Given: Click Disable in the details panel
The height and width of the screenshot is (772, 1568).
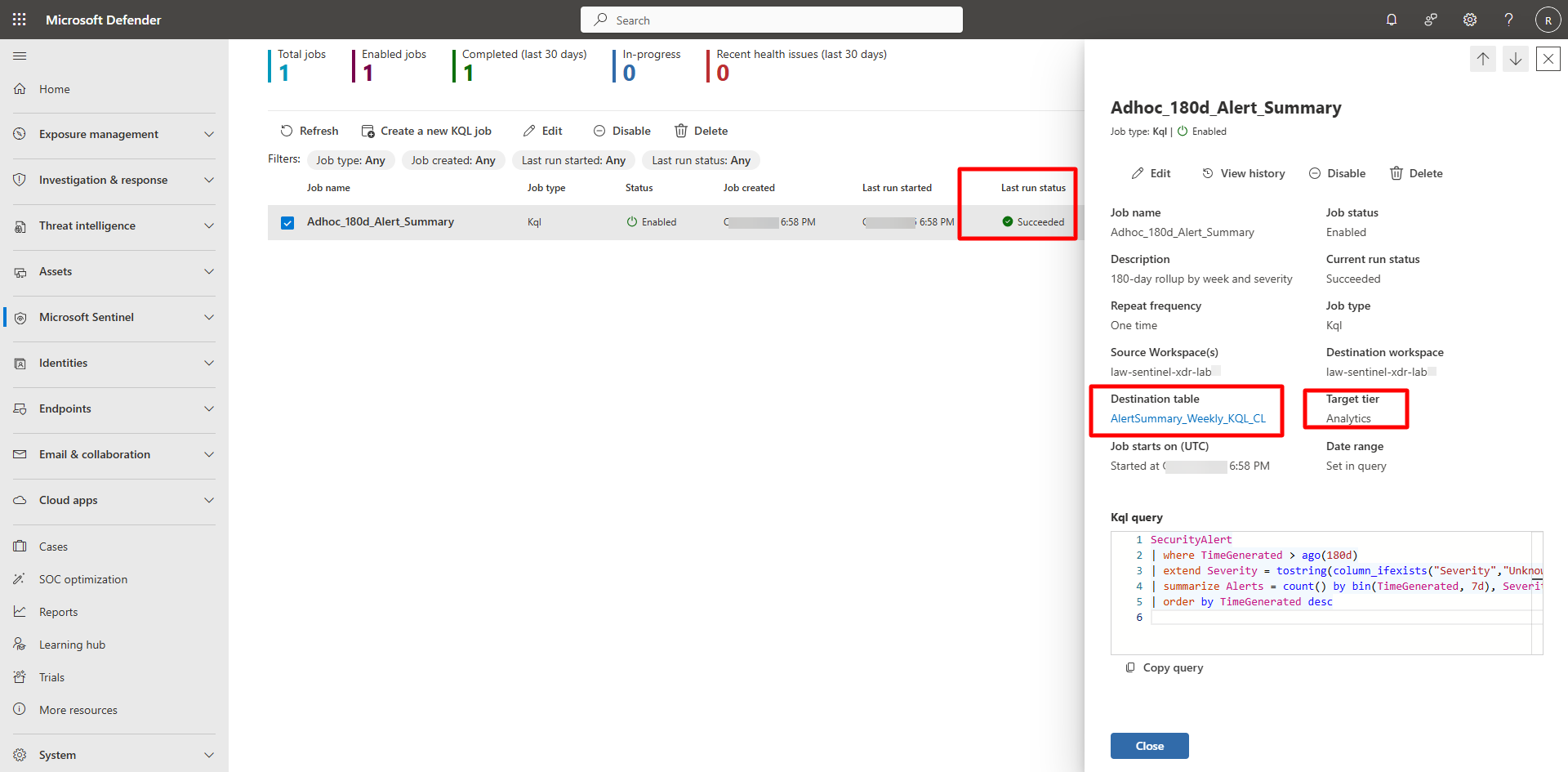Looking at the screenshot, I should (1337, 173).
